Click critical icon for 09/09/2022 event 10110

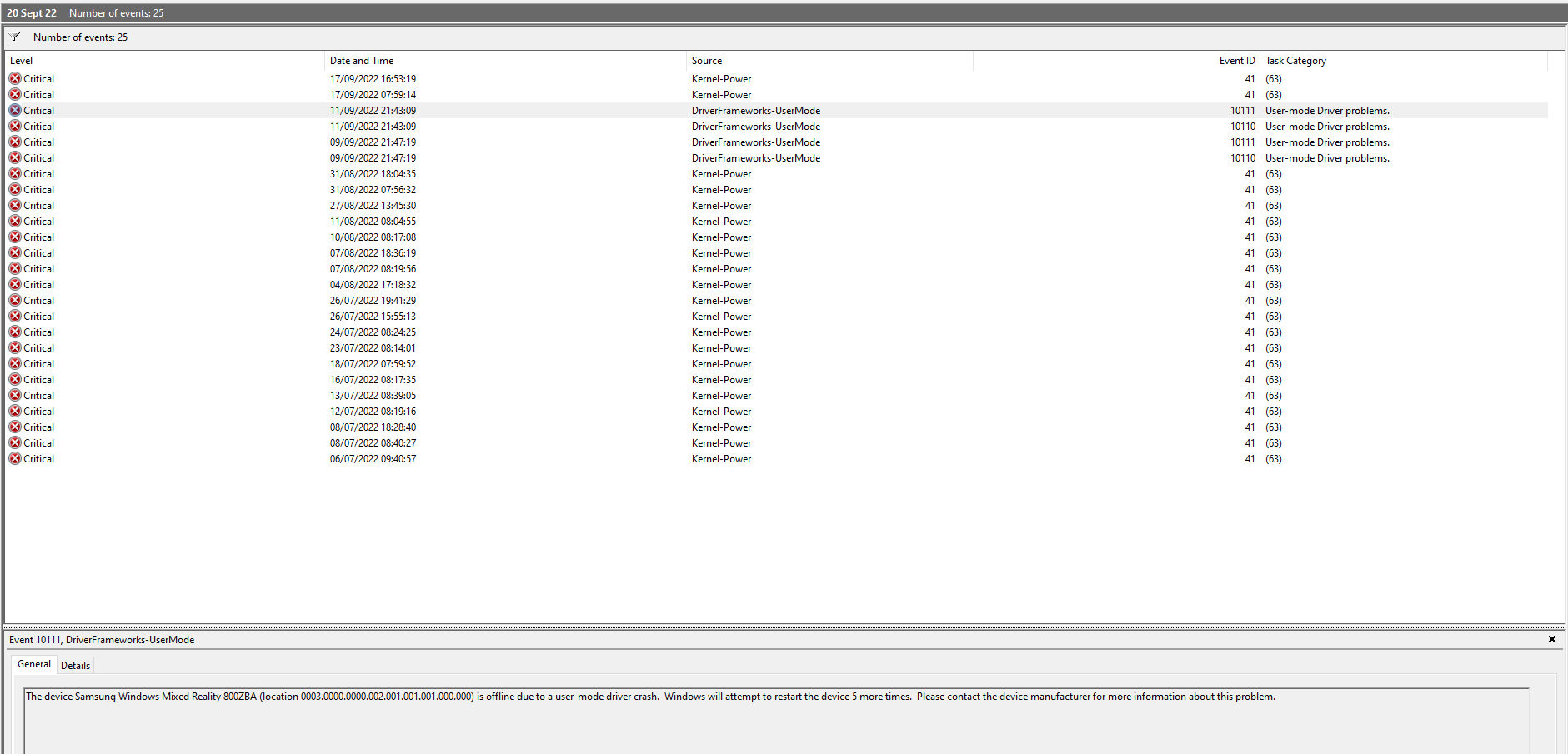[15, 157]
